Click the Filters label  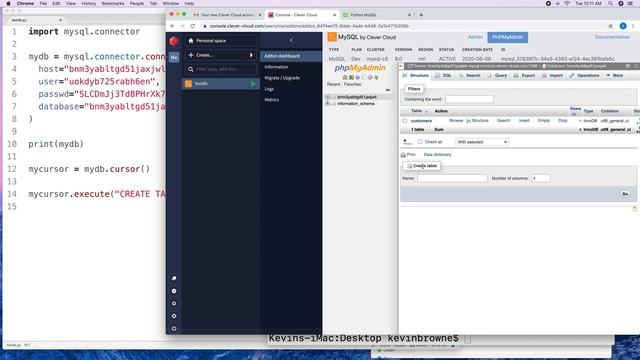coord(414,89)
